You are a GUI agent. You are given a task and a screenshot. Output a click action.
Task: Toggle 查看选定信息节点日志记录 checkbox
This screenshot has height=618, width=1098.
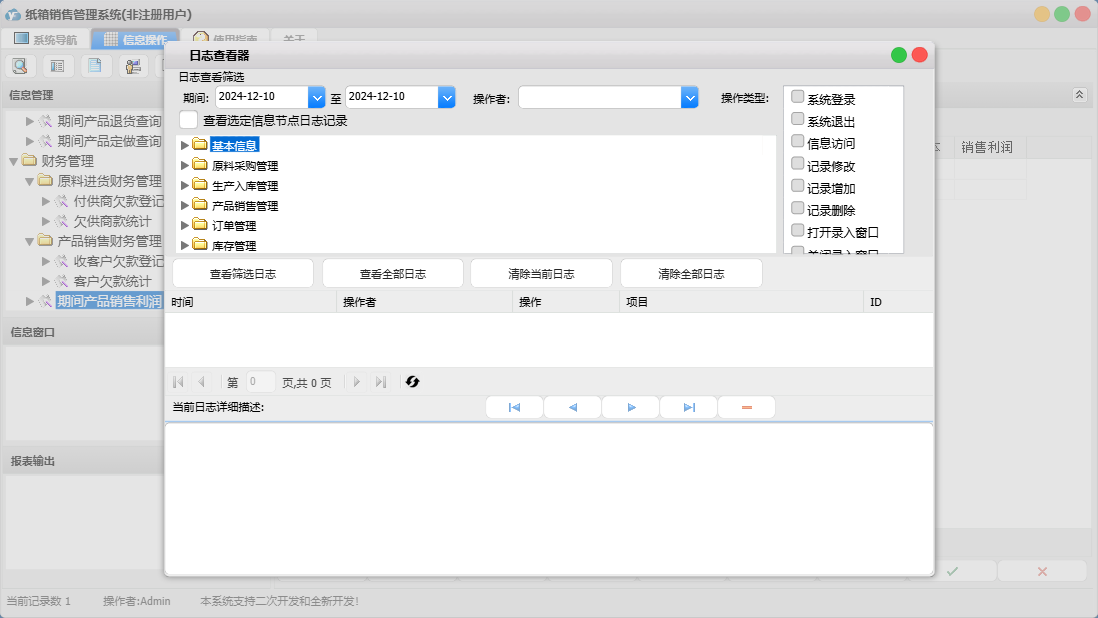coord(188,120)
